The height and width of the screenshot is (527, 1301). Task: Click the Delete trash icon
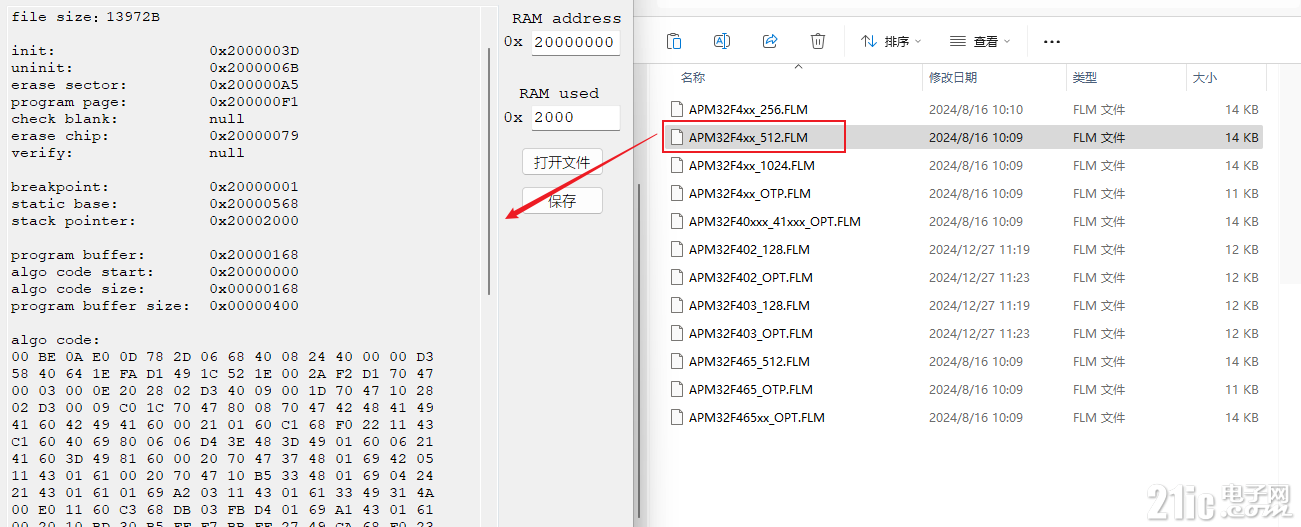point(818,41)
